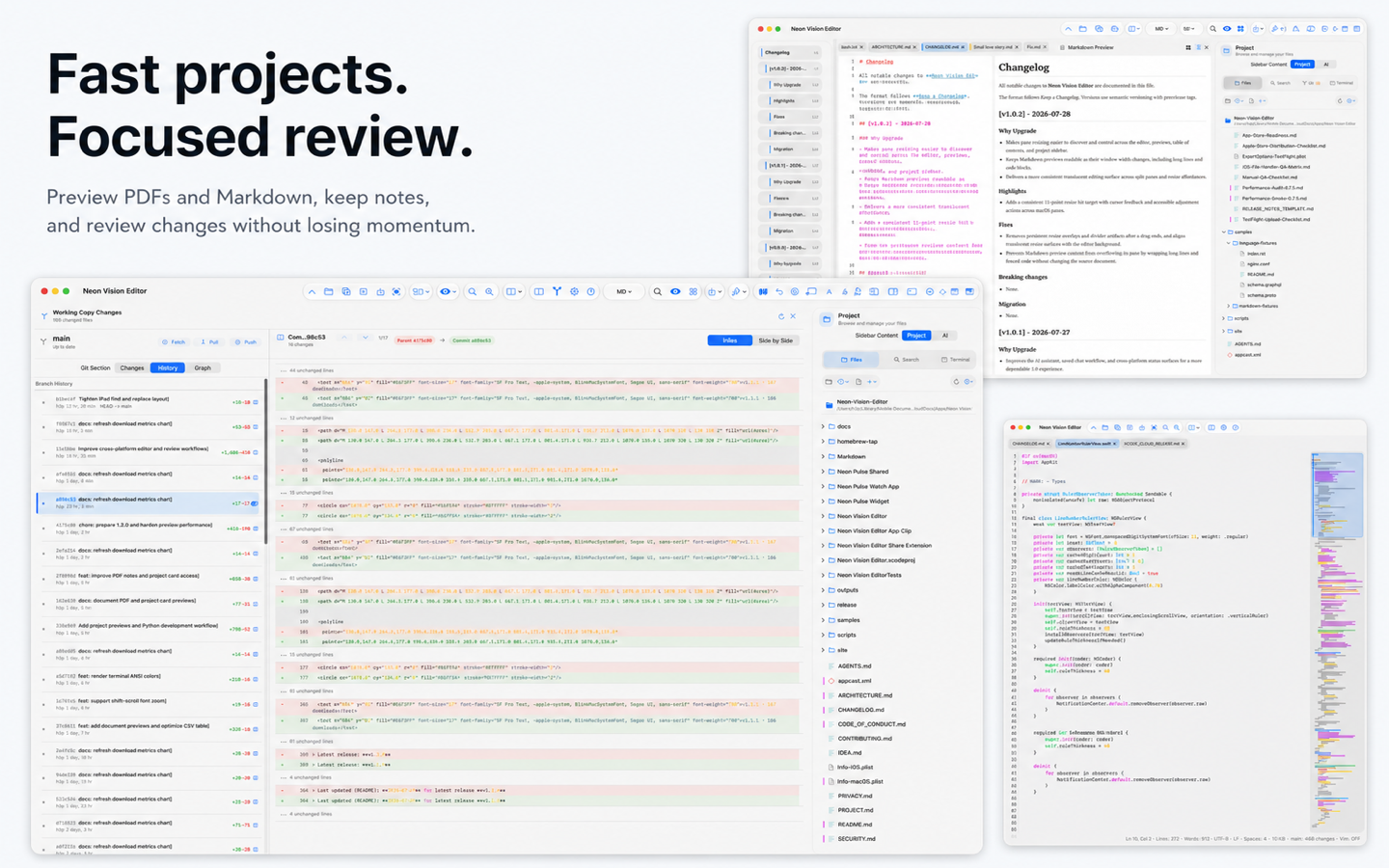
Task: Close the Working Copy Changes panel
Action: pyautogui.click(x=793, y=316)
